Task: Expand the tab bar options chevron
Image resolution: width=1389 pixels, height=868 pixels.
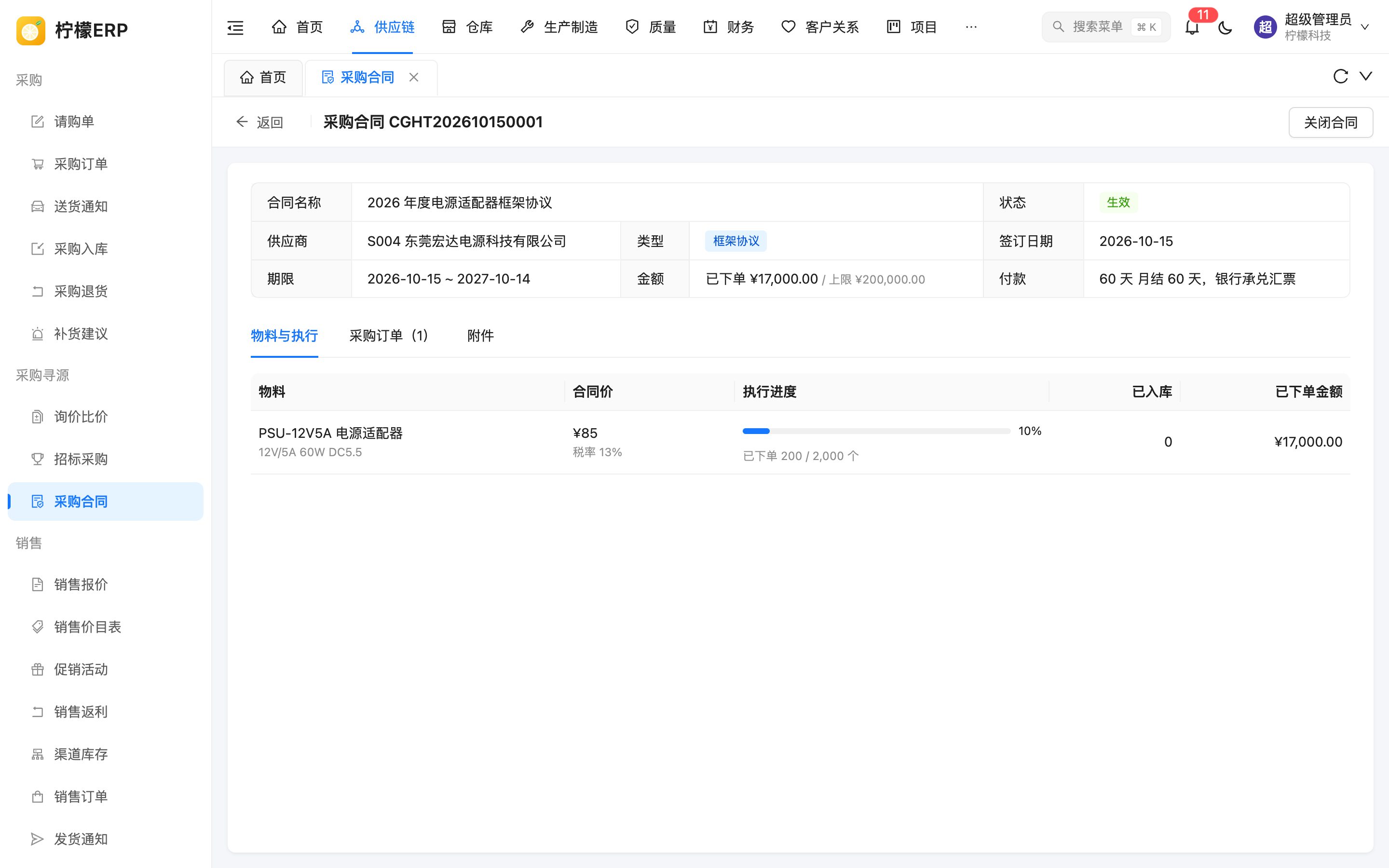Action: click(1366, 76)
